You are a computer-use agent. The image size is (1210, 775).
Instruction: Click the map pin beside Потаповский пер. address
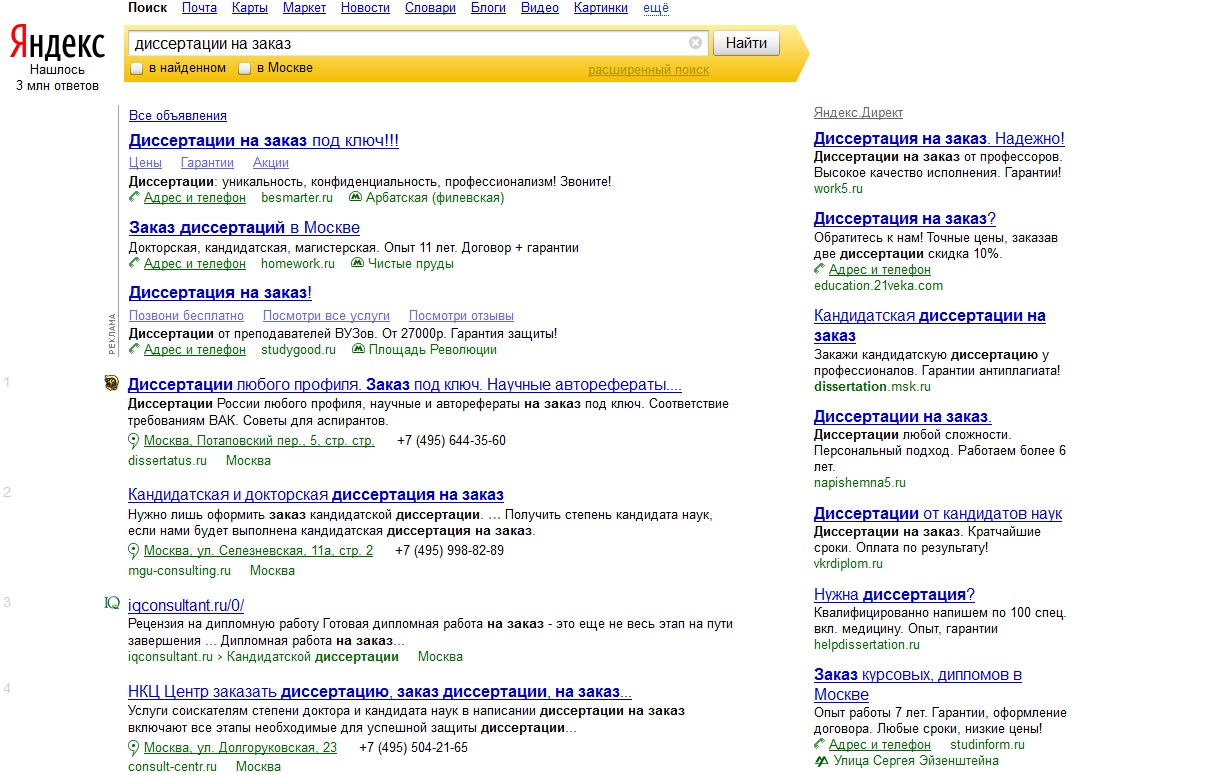134,441
